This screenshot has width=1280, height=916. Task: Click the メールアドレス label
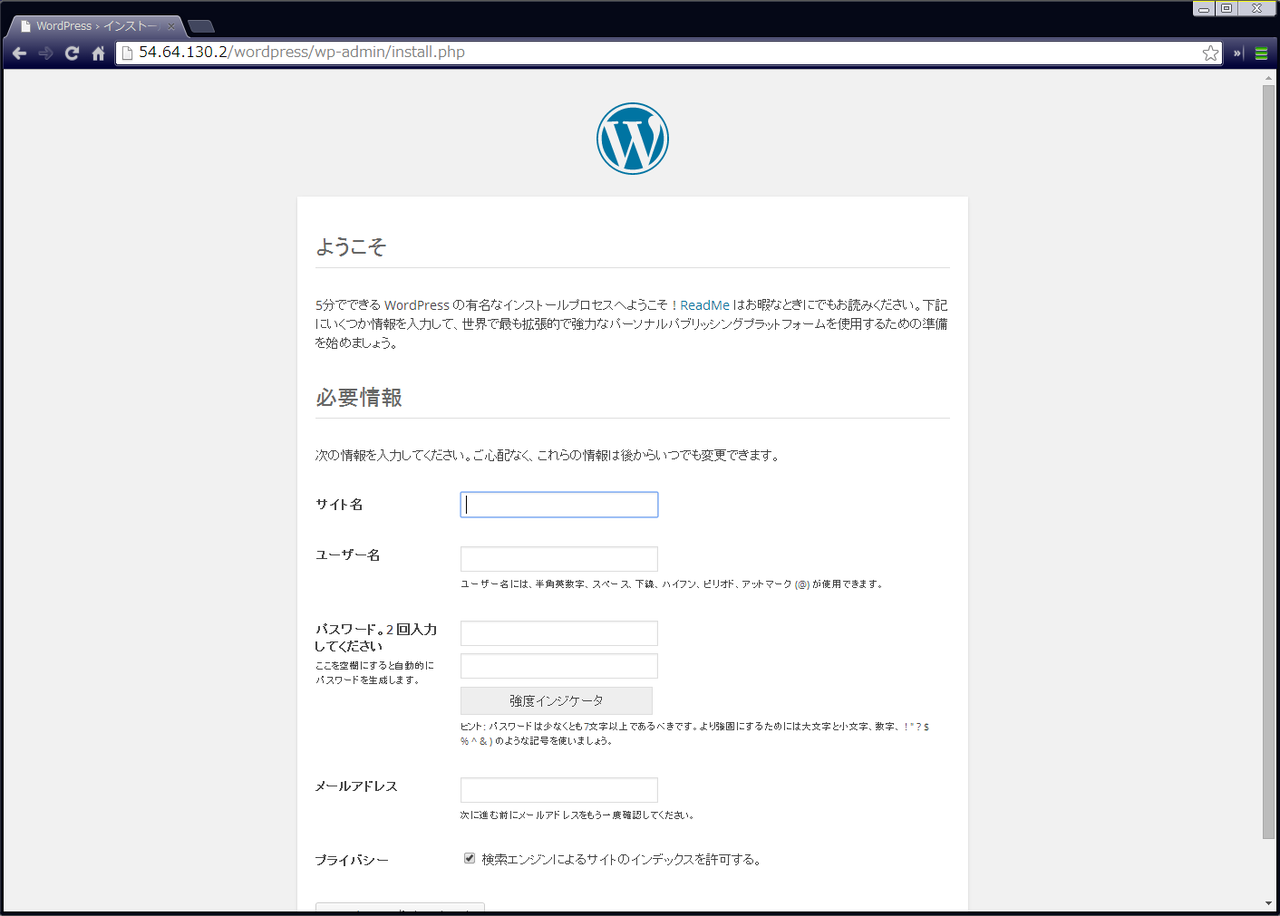pyautogui.click(x=356, y=786)
